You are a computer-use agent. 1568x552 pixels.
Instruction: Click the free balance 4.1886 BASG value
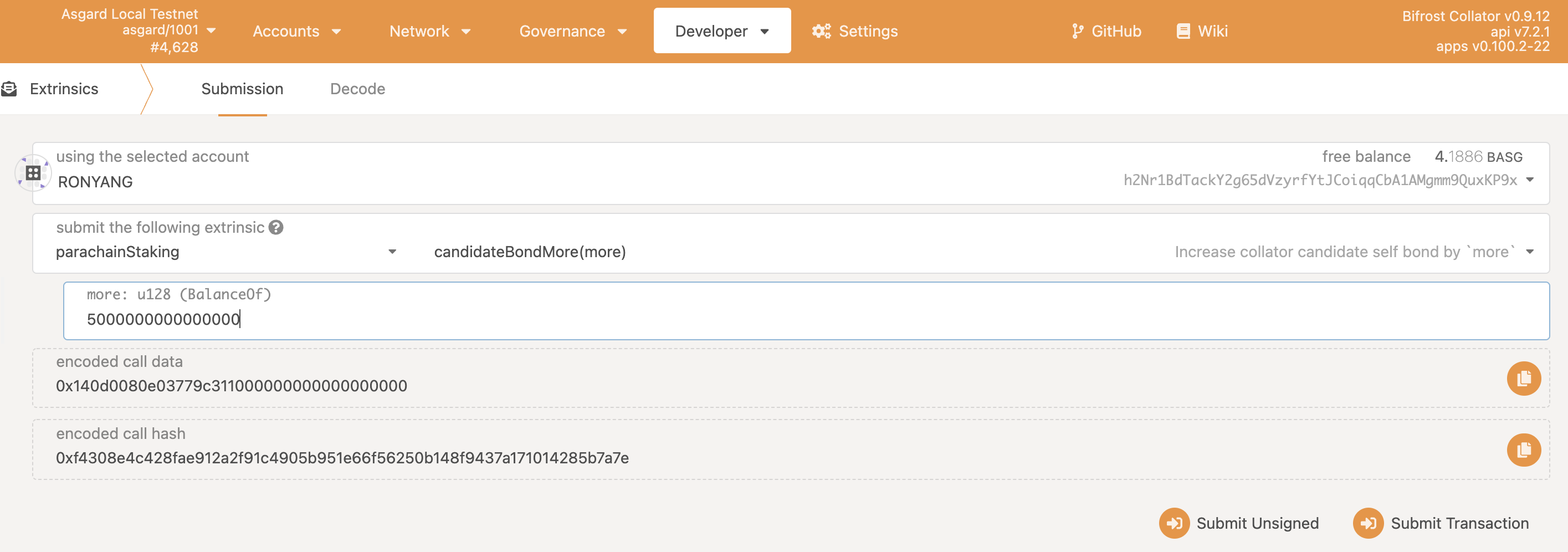1478,157
